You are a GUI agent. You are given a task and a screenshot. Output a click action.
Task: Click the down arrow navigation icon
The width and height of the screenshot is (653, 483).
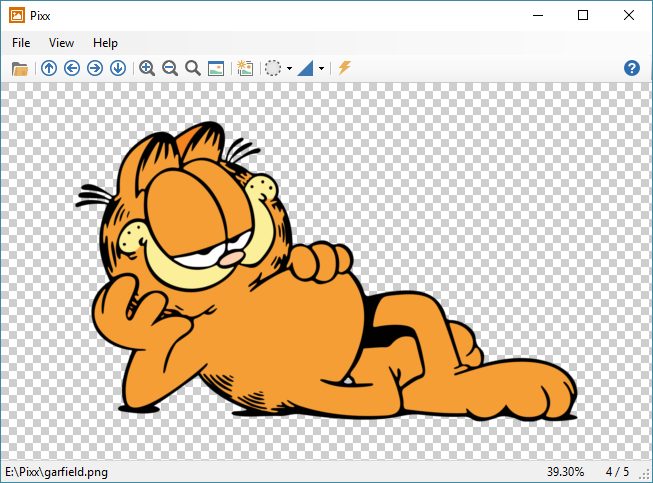tap(118, 68)
